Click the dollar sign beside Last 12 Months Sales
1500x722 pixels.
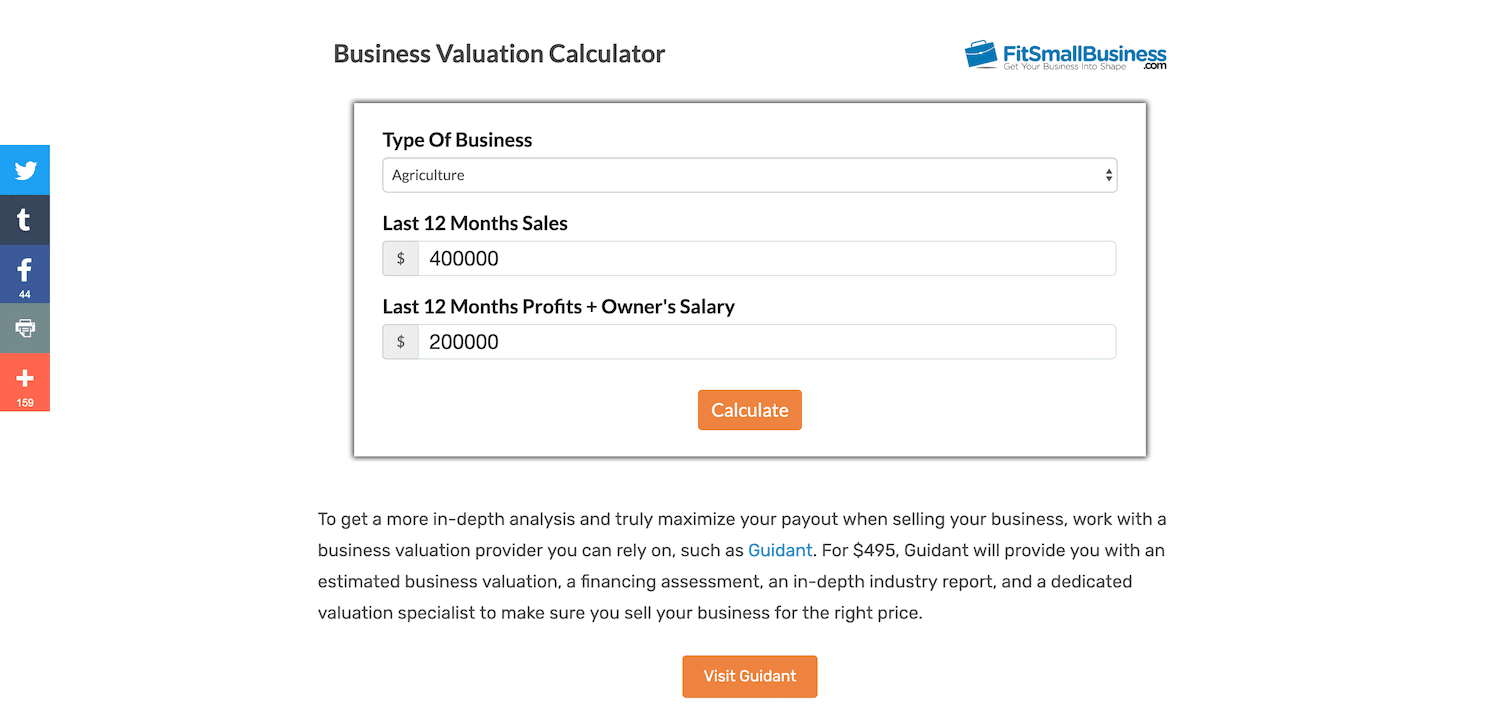click(x=400, y=258)
